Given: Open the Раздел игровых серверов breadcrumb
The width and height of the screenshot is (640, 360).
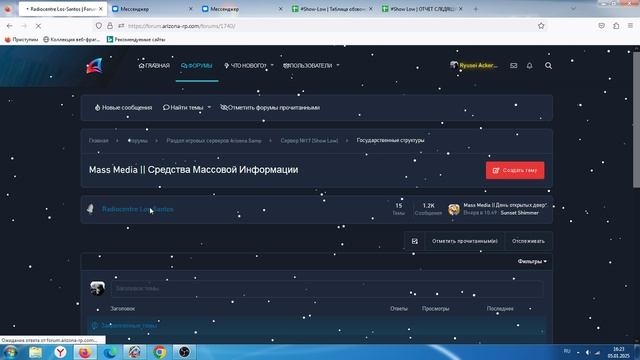Looking at the screenshot, I should click(213, 140).
